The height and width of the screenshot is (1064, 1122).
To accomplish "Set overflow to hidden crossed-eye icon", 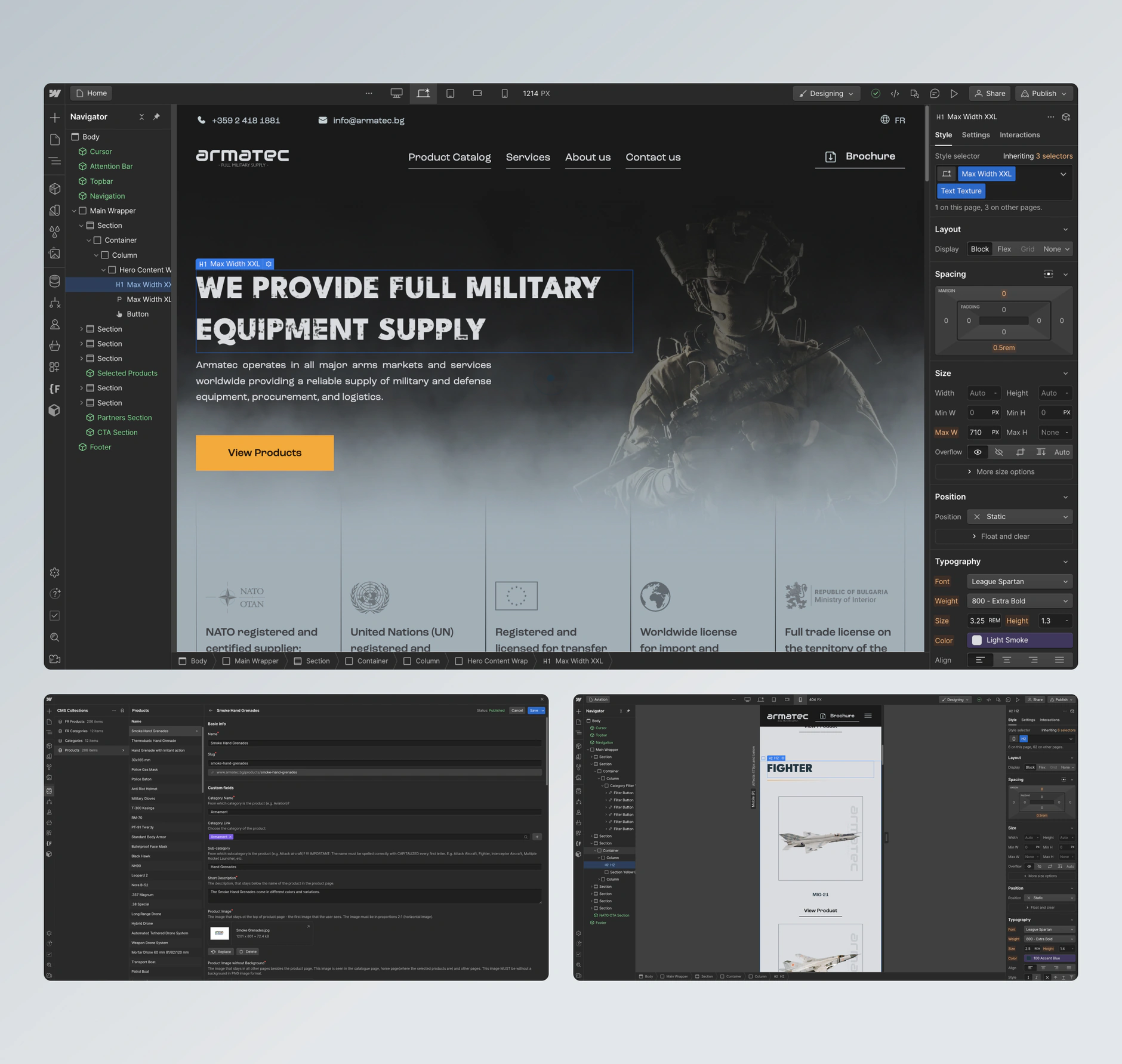I will click(x=998, y=452).
